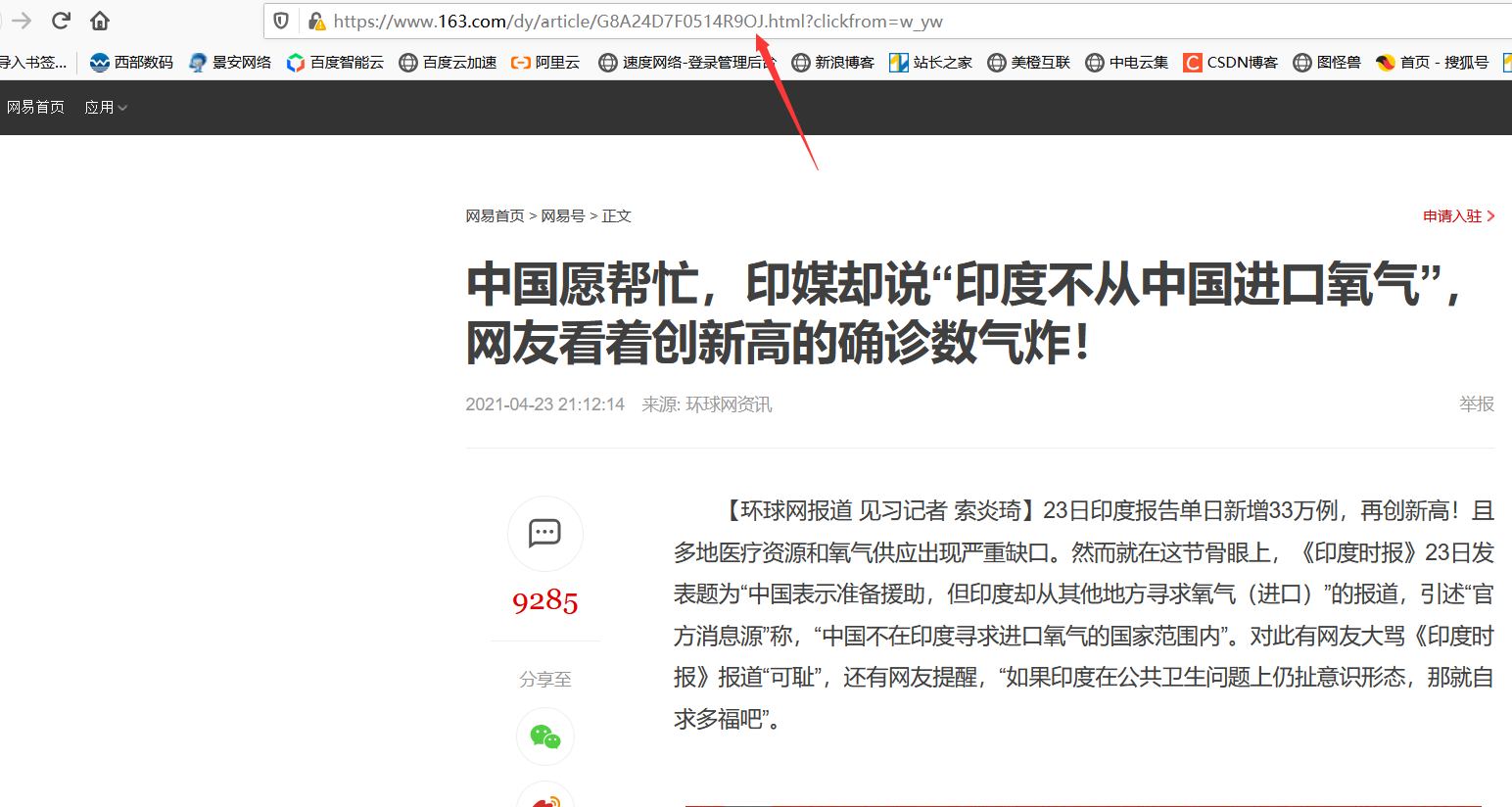Open the comments bubble icon
Image resolution: width=1512 pixels, height=807 pixels.
[x=544, y=533]
